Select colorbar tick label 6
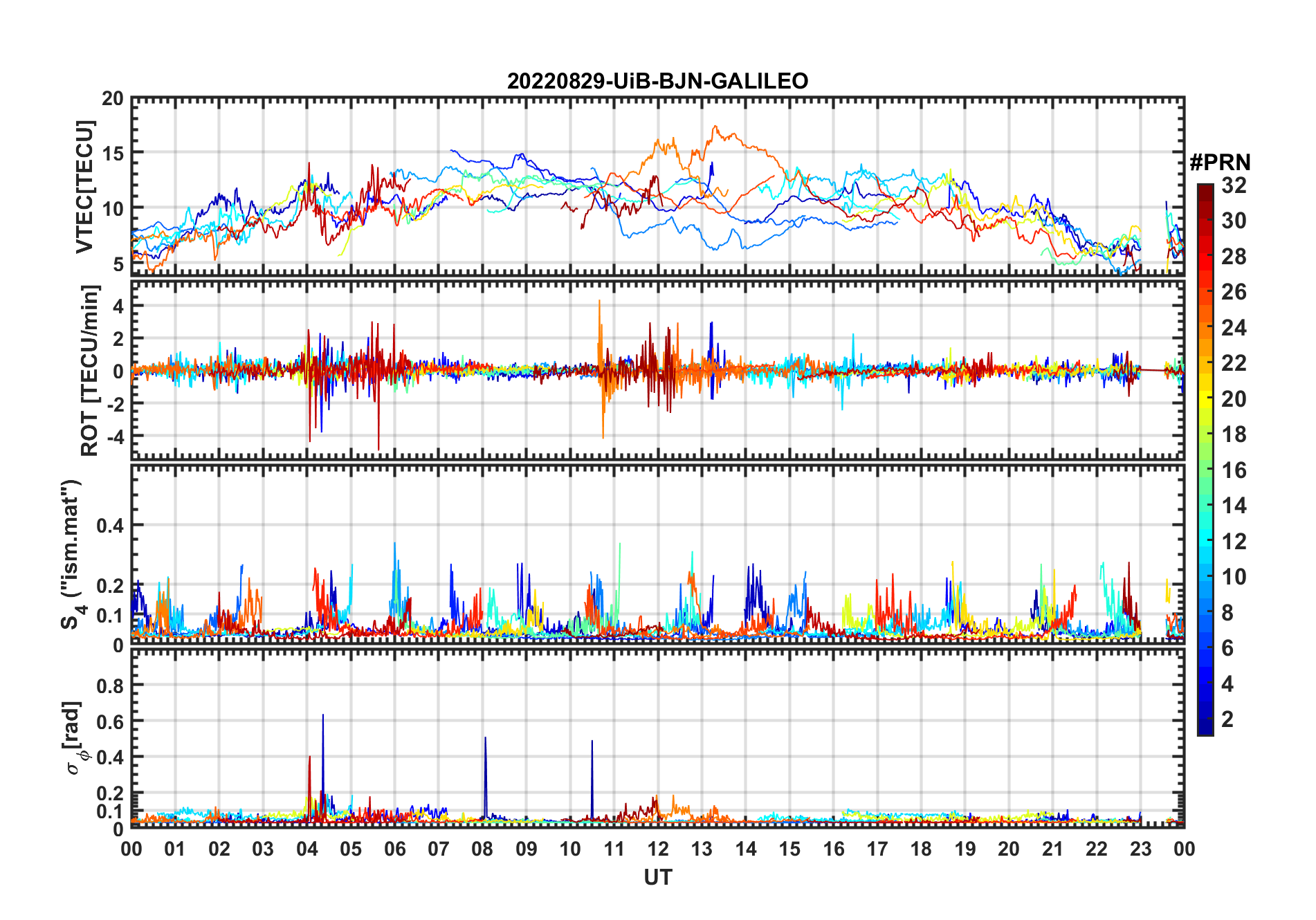1316x920 pixels. click(x=1227, y=648)
